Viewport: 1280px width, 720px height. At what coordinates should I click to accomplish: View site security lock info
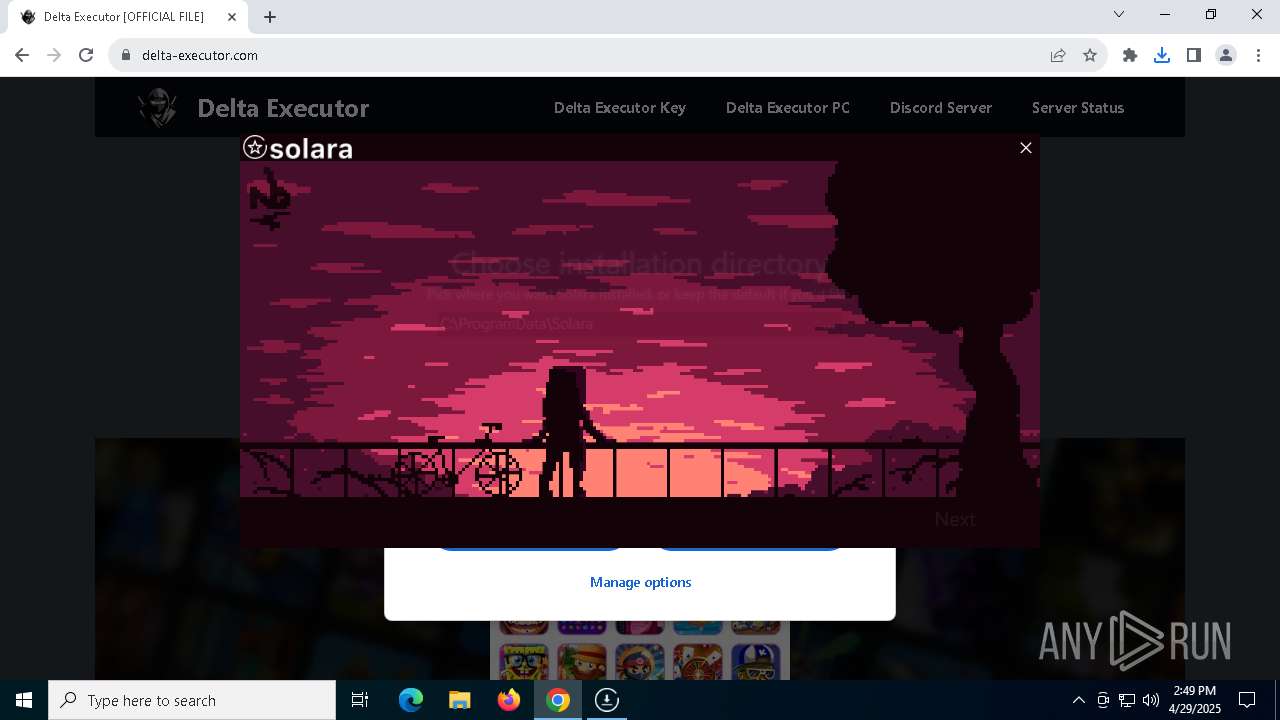pos(126,55)
